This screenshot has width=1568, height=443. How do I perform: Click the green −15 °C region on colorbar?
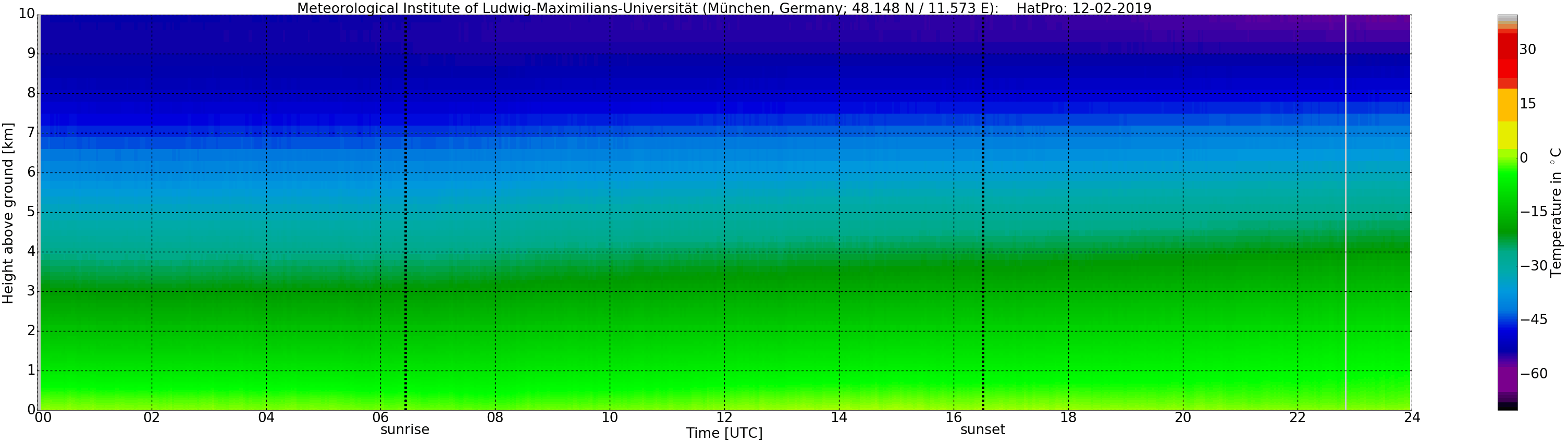point(1507,212)
